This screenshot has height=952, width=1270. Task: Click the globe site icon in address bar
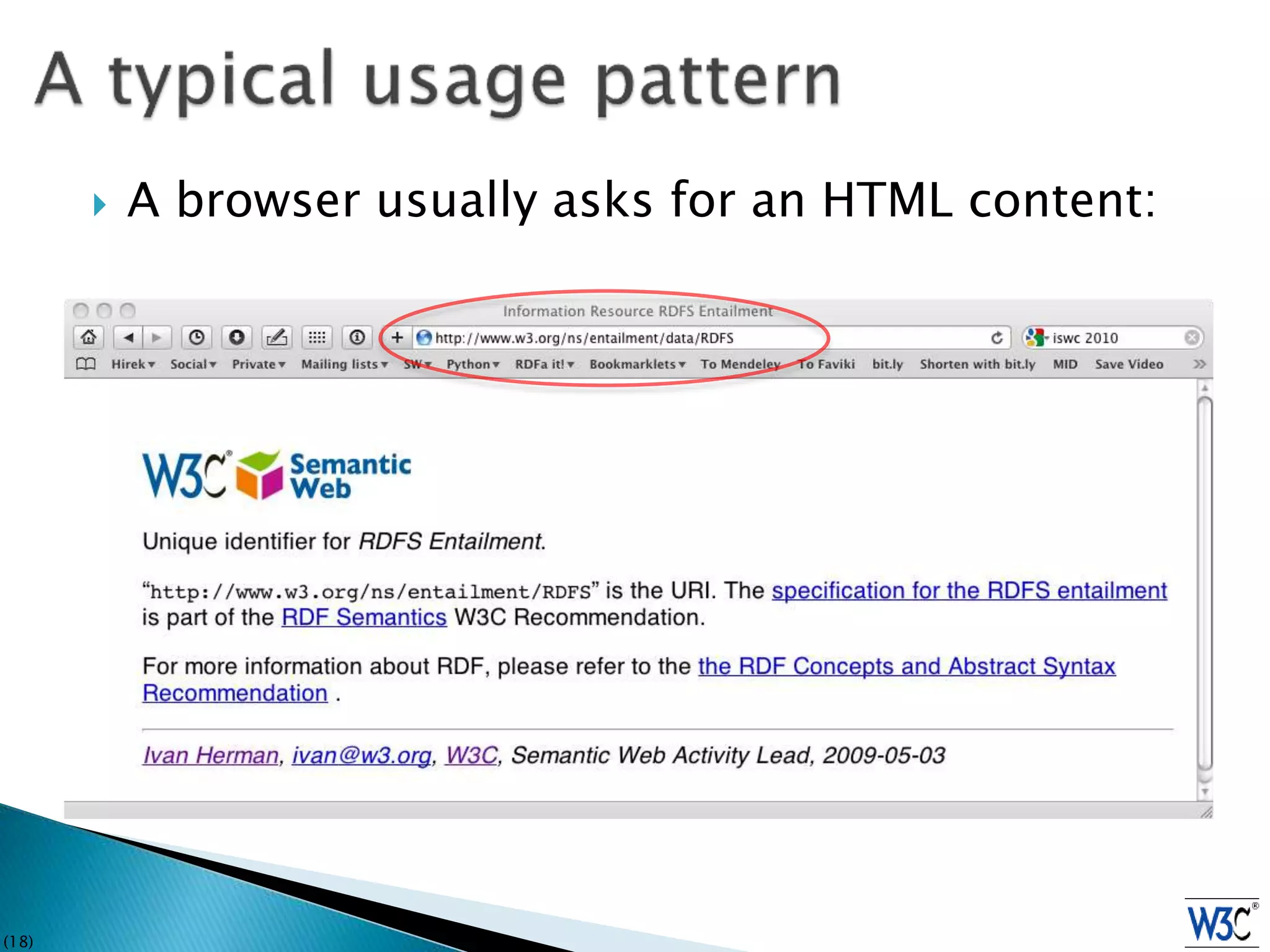point(424,338)
